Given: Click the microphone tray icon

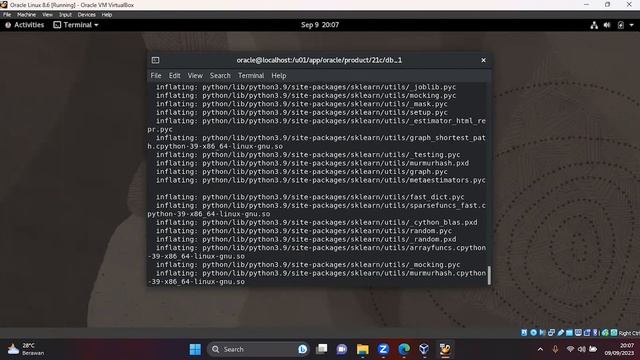Looking at the screenshot, I should (x=555, y=349).
